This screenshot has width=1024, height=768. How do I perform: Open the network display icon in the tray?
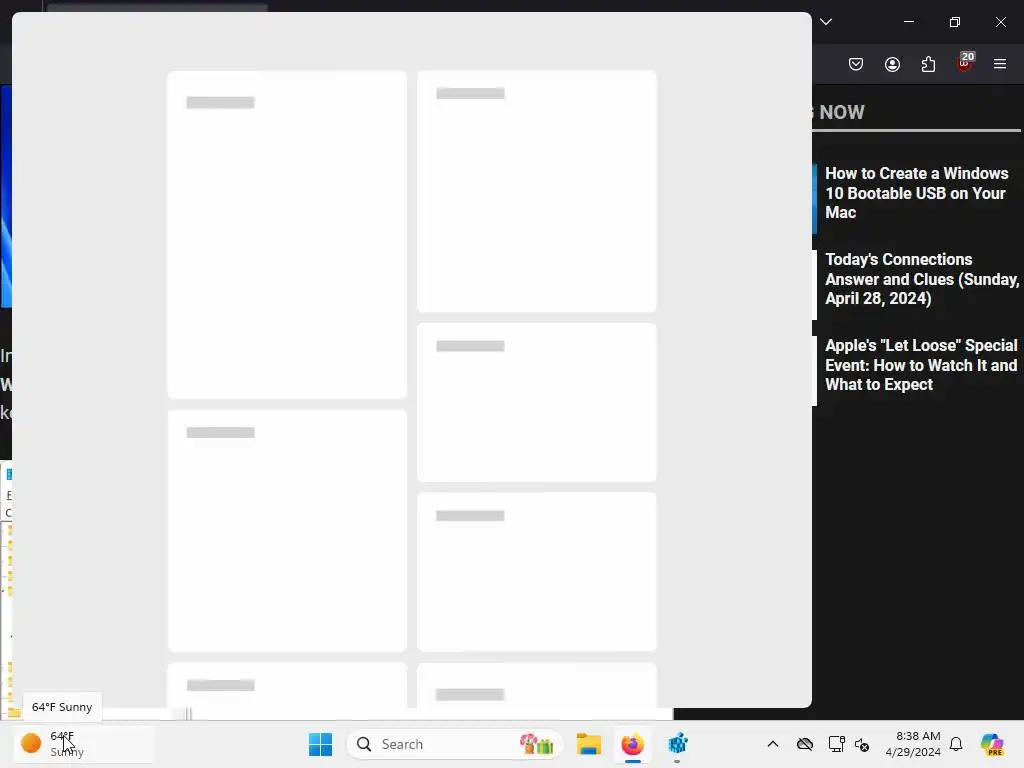(836, 744)
